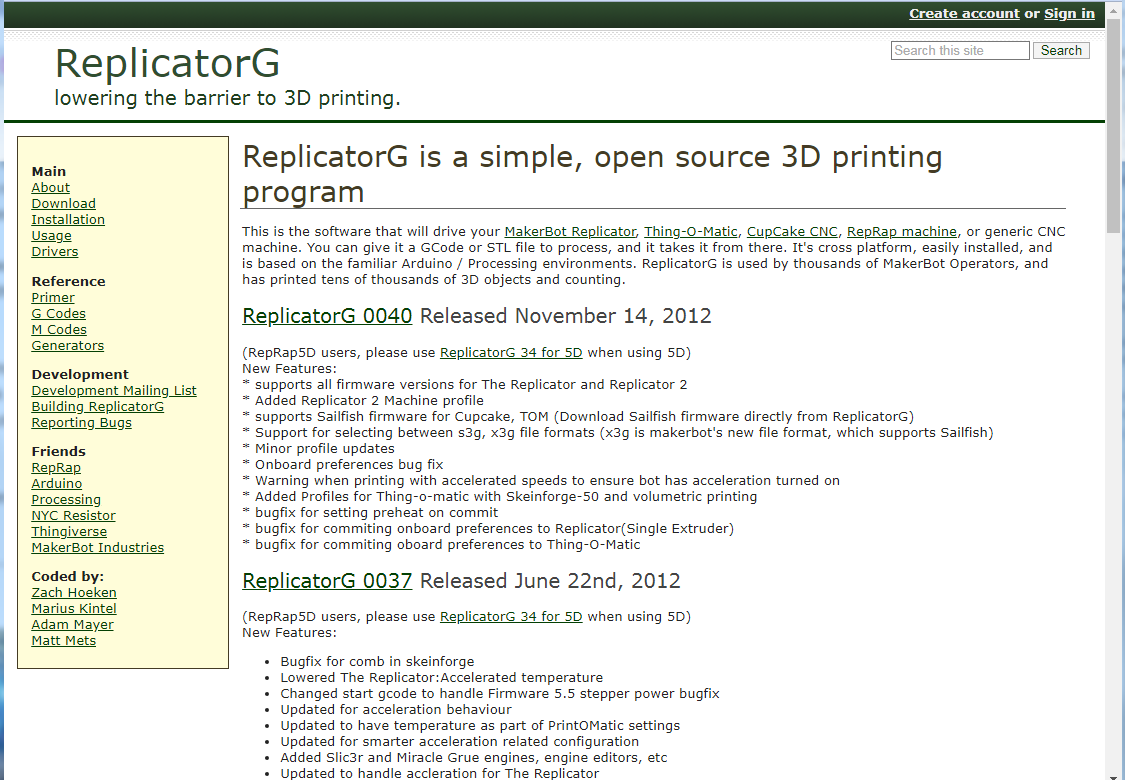Image resolution: width=1125 pixels, height=780 pixels.
Task: Focus the Search this site field
Action: click(960, 50)
